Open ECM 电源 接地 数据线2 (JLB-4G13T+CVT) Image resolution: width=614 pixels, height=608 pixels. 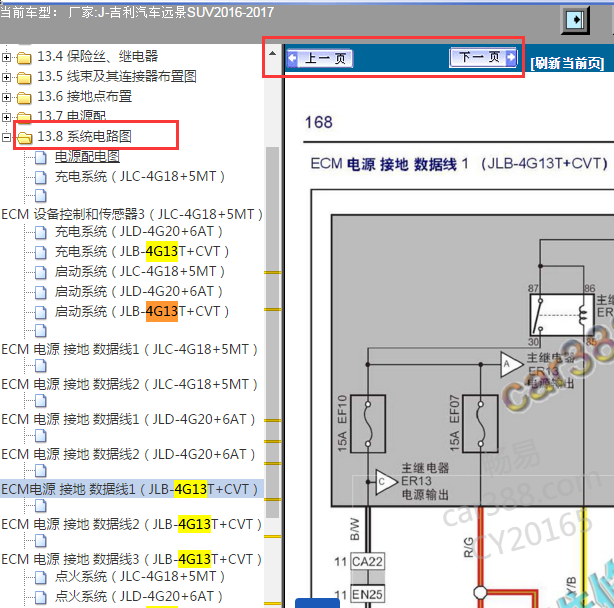131,524
